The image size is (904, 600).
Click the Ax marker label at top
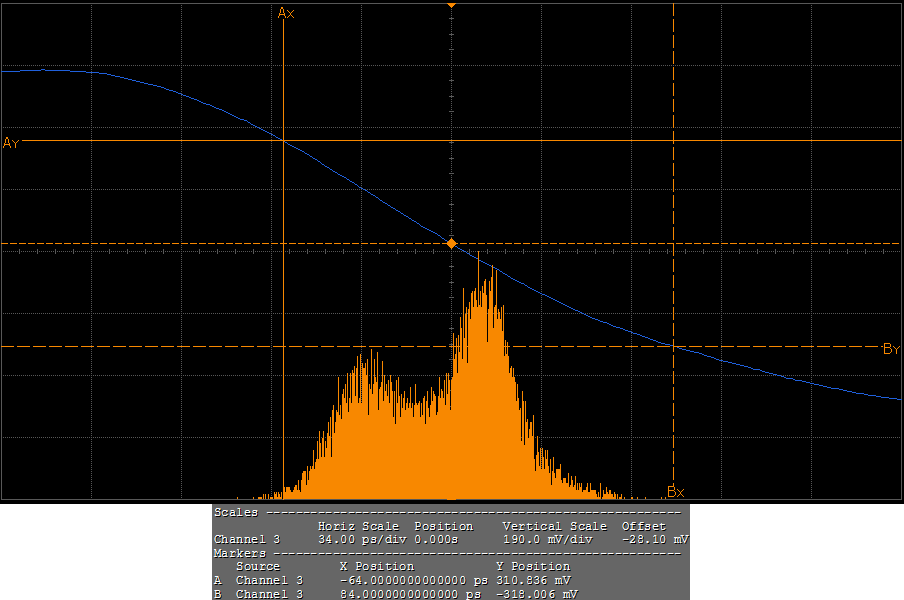click(286, 13)
